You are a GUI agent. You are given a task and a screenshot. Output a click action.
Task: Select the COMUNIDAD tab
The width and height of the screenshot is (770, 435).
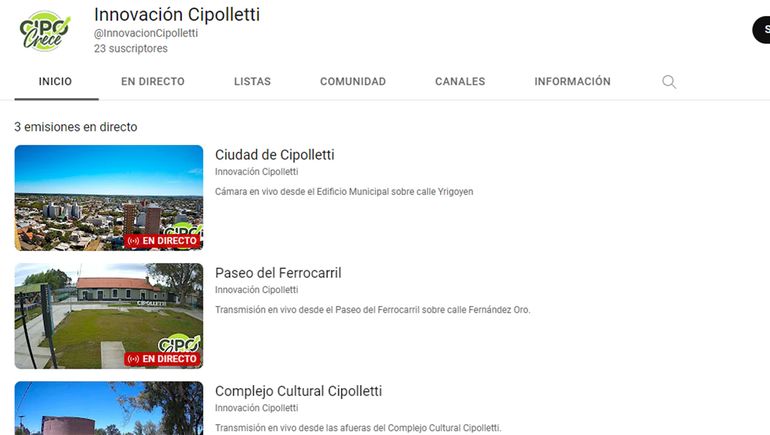tap(353, 82)
